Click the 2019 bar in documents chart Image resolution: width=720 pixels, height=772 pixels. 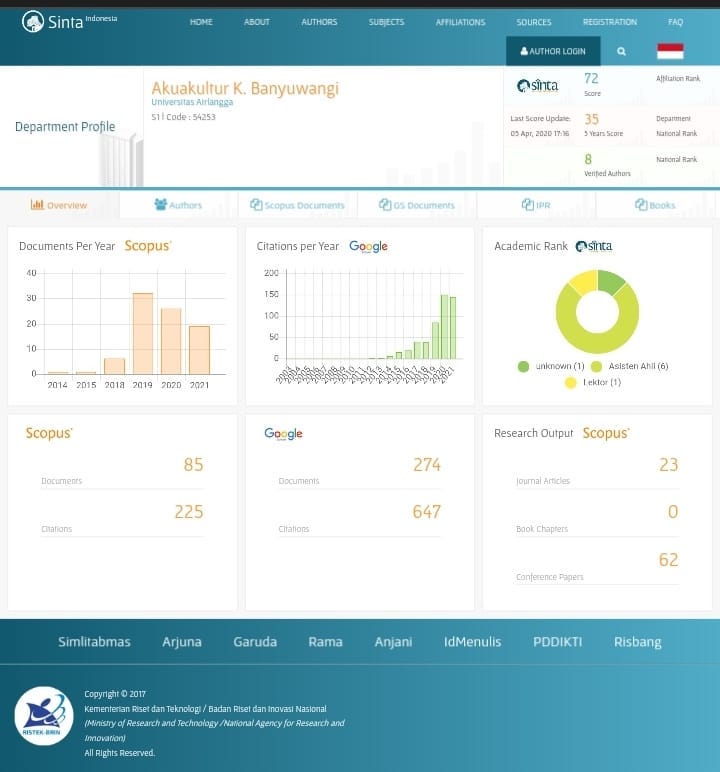[x=143, y=333]
